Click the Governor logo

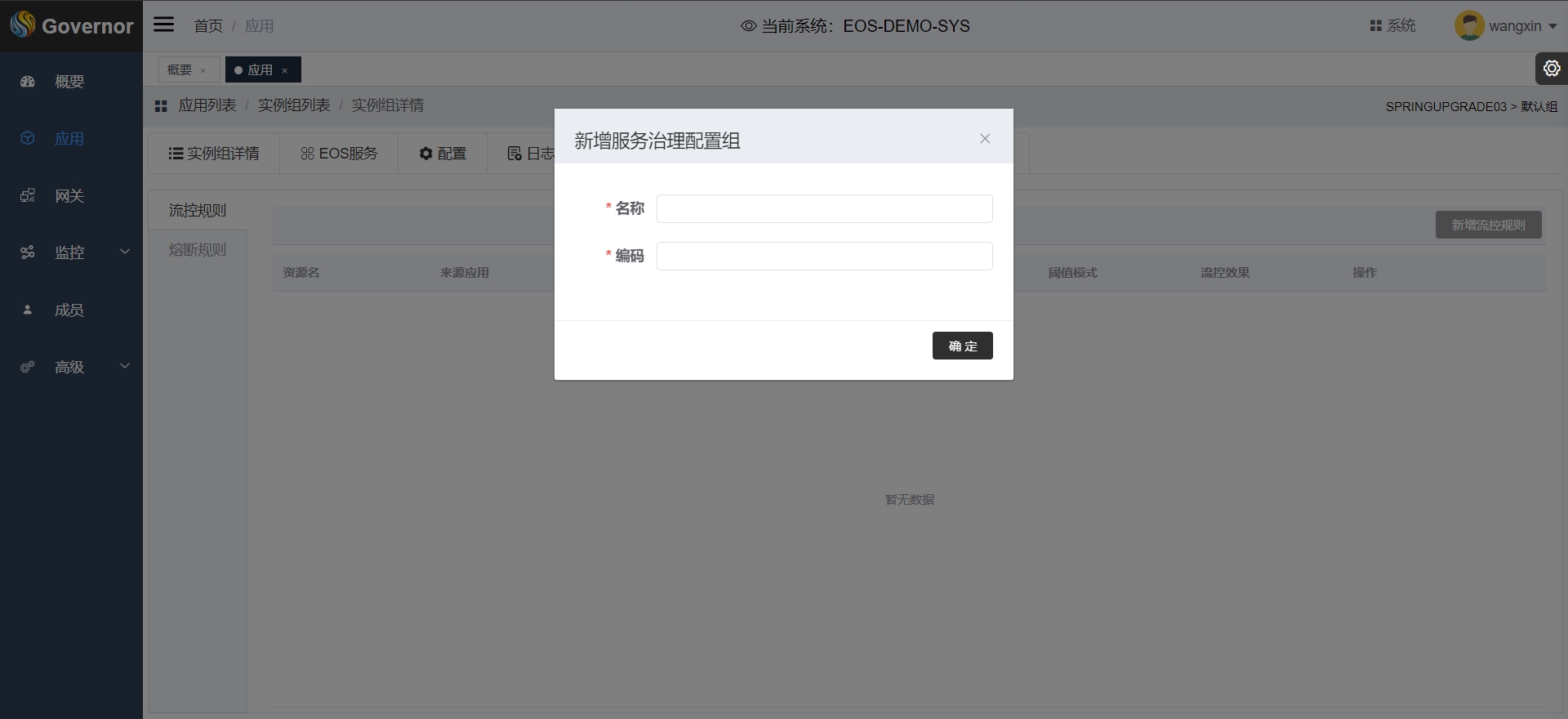tap(71, 26)
